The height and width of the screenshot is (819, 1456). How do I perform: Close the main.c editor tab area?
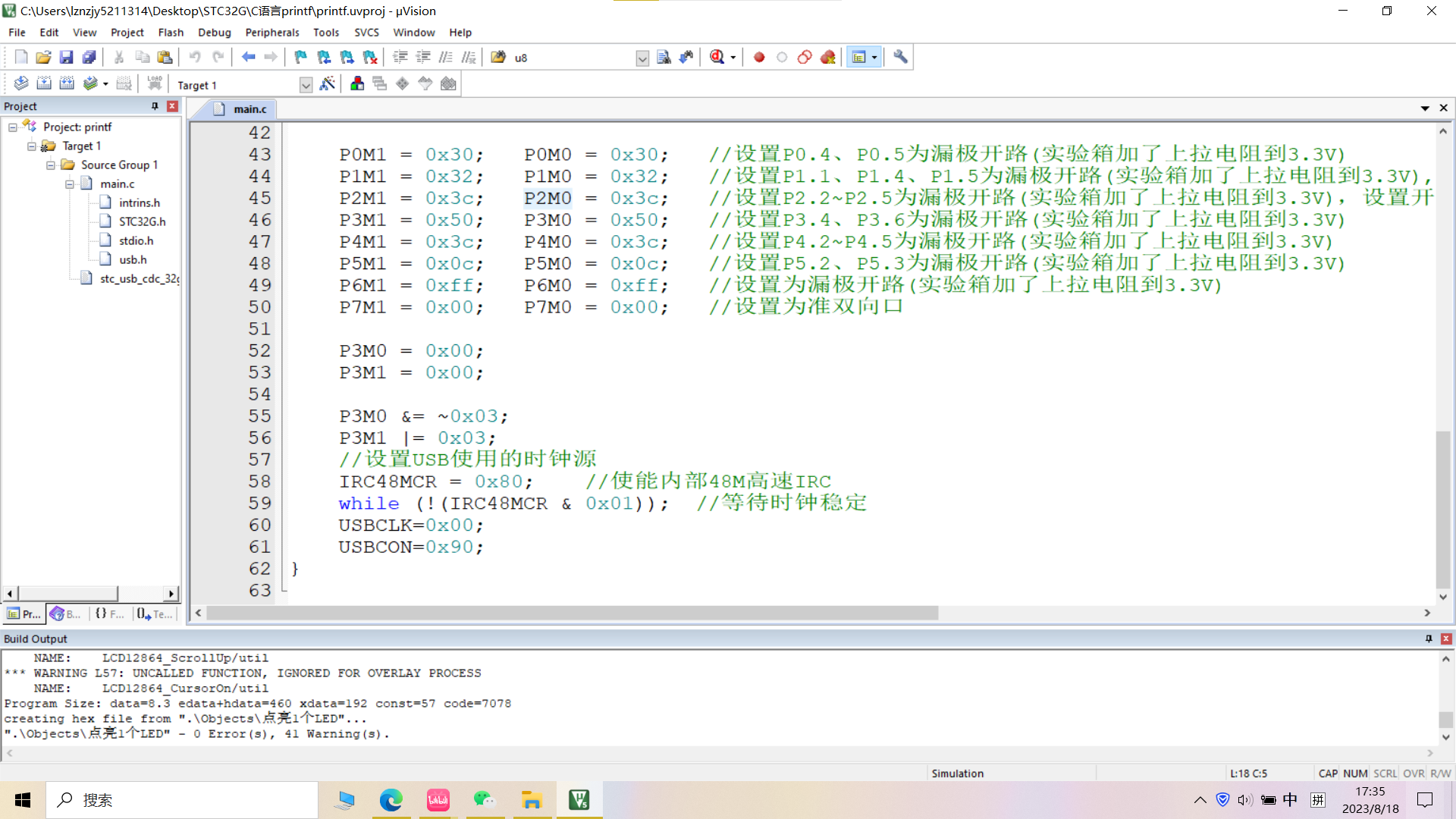[1444, 108]
